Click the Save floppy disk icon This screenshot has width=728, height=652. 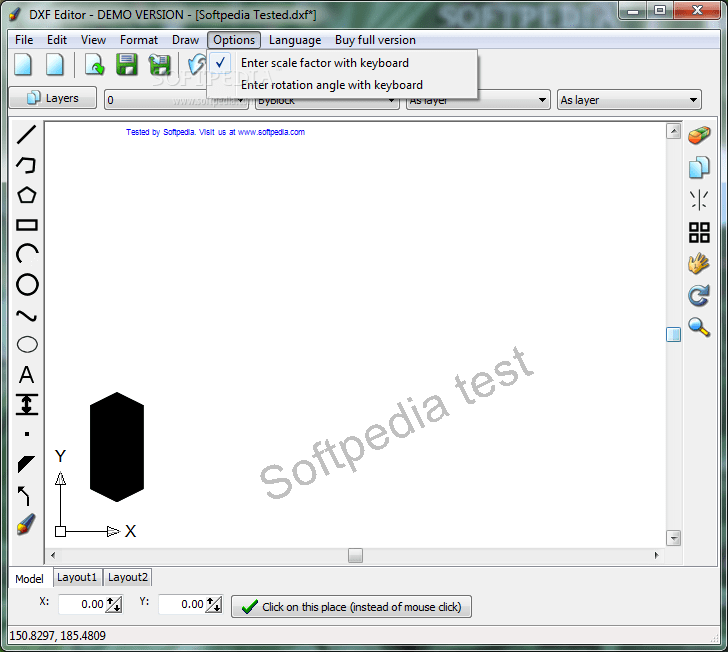tap(127, 64)
